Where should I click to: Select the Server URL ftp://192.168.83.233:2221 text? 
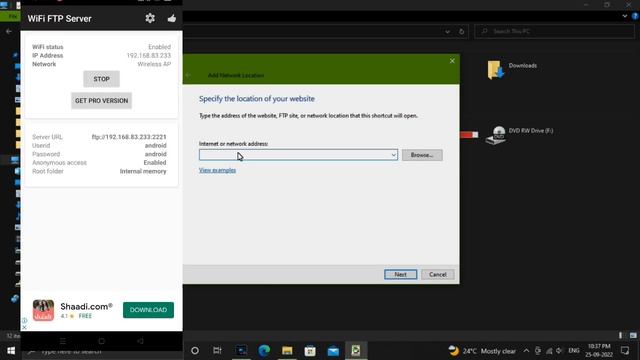(x=129, y=137)
